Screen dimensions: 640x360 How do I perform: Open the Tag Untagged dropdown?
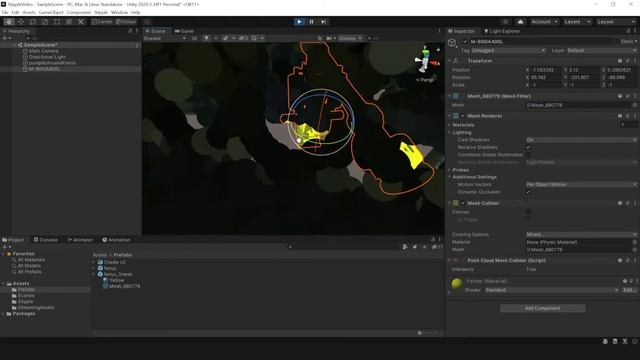[x=508, y=51]
